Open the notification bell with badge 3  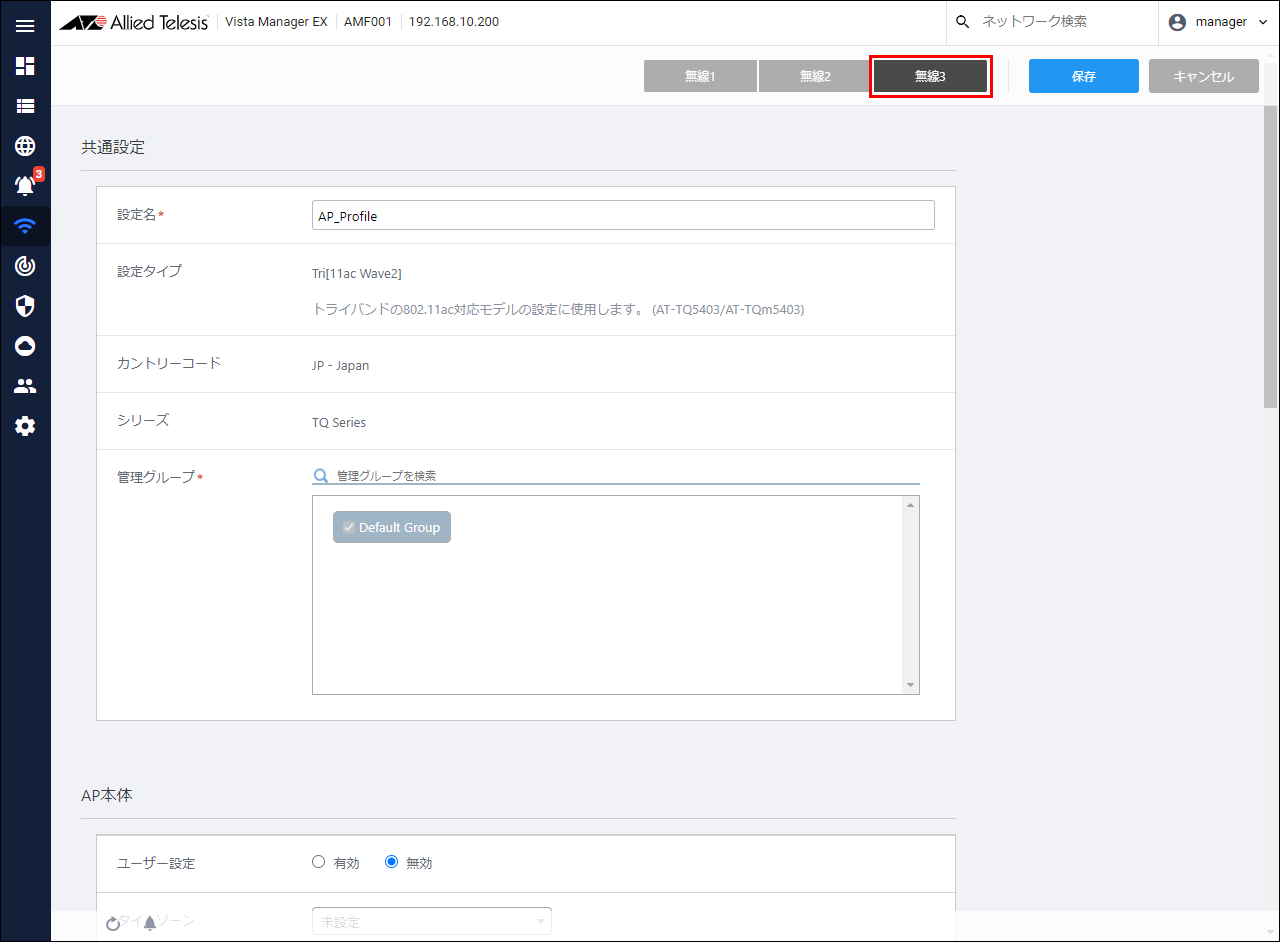pyautogui.click(x=25, y=186)
